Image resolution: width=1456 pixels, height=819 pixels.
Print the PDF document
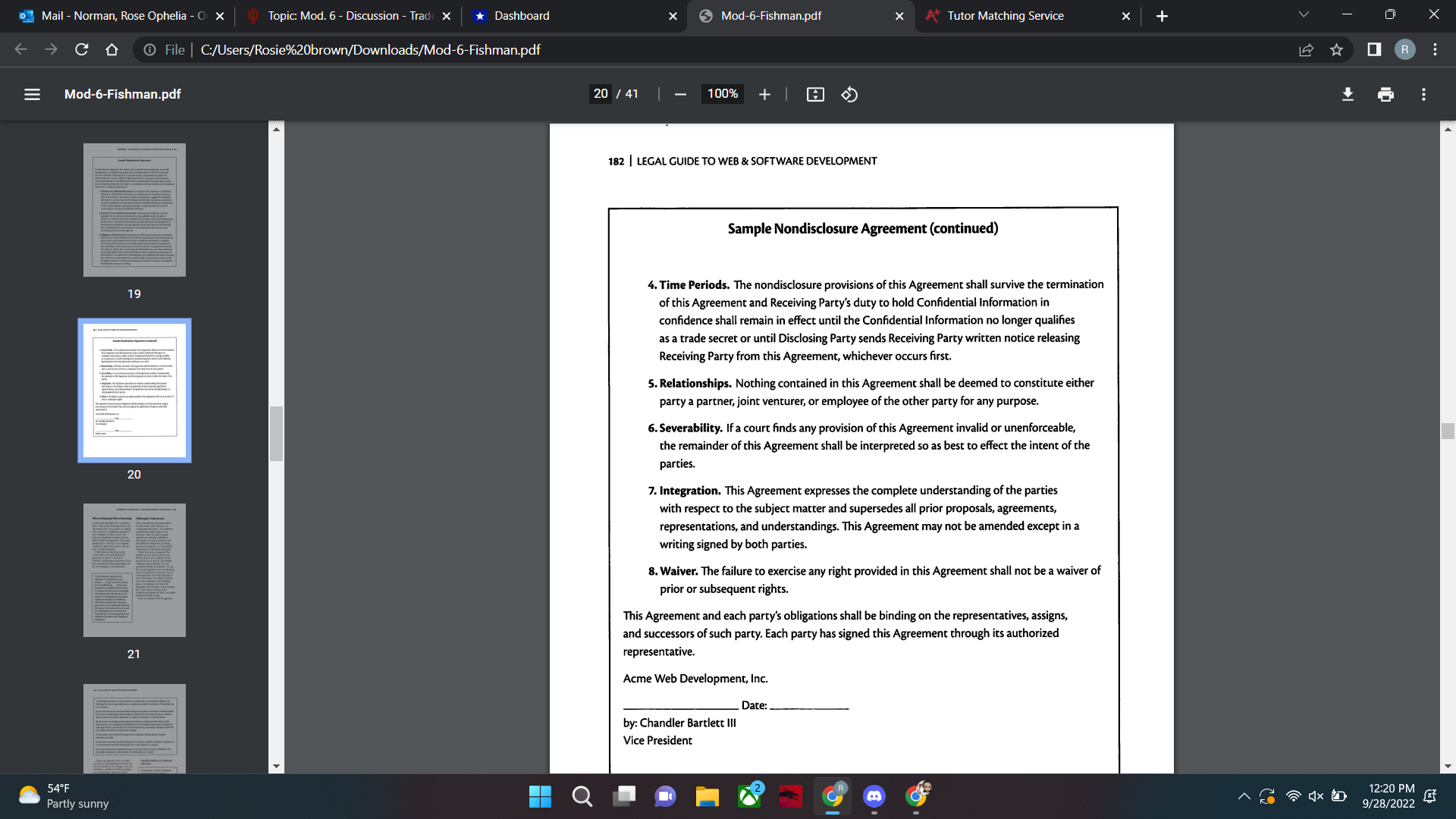coord(1385,94)
